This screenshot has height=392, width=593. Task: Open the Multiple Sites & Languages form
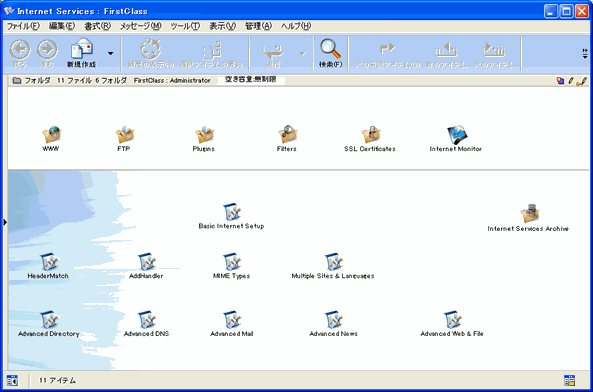tap(334, 262)
